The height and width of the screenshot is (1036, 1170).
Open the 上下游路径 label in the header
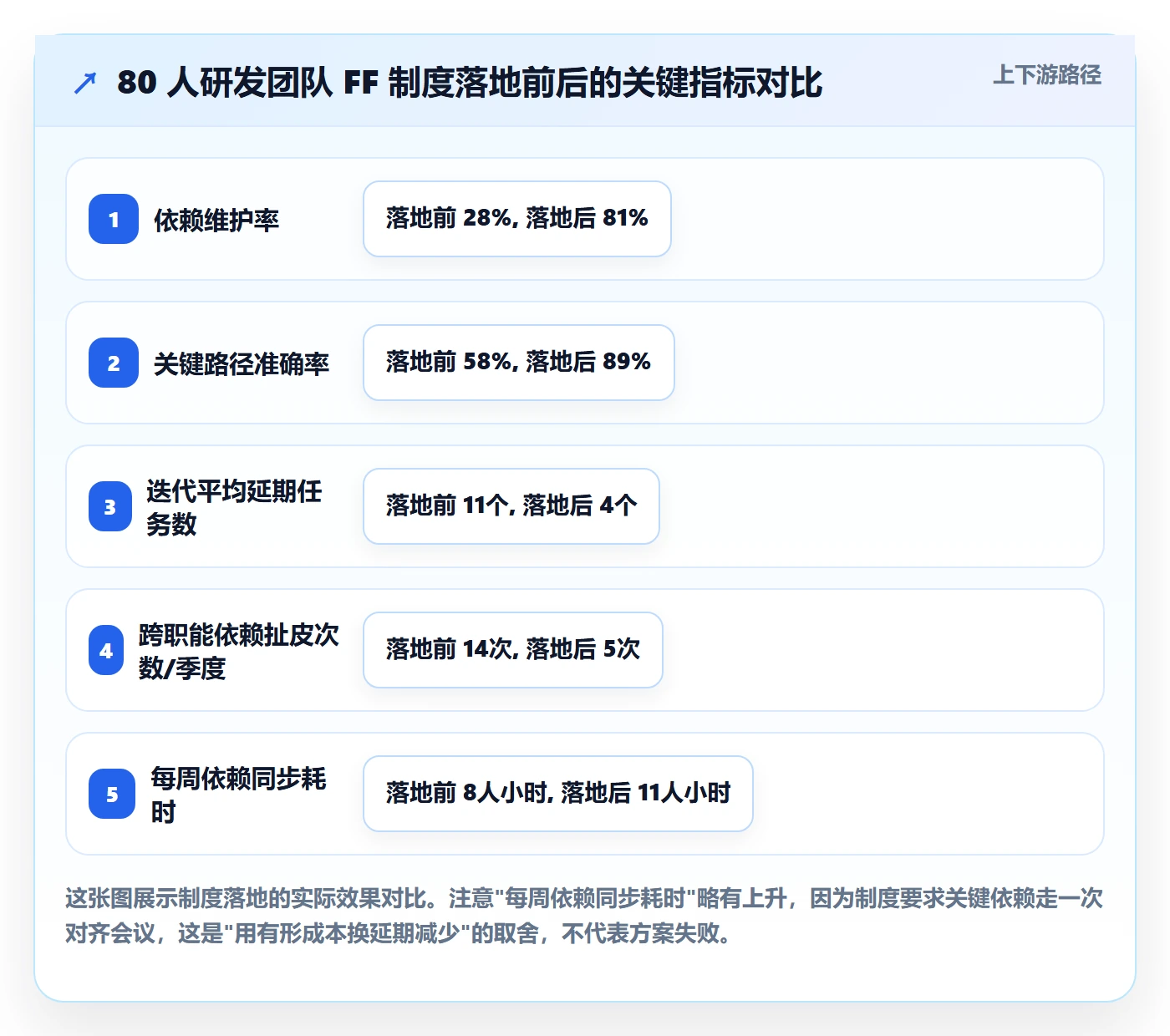(1046, 75)
